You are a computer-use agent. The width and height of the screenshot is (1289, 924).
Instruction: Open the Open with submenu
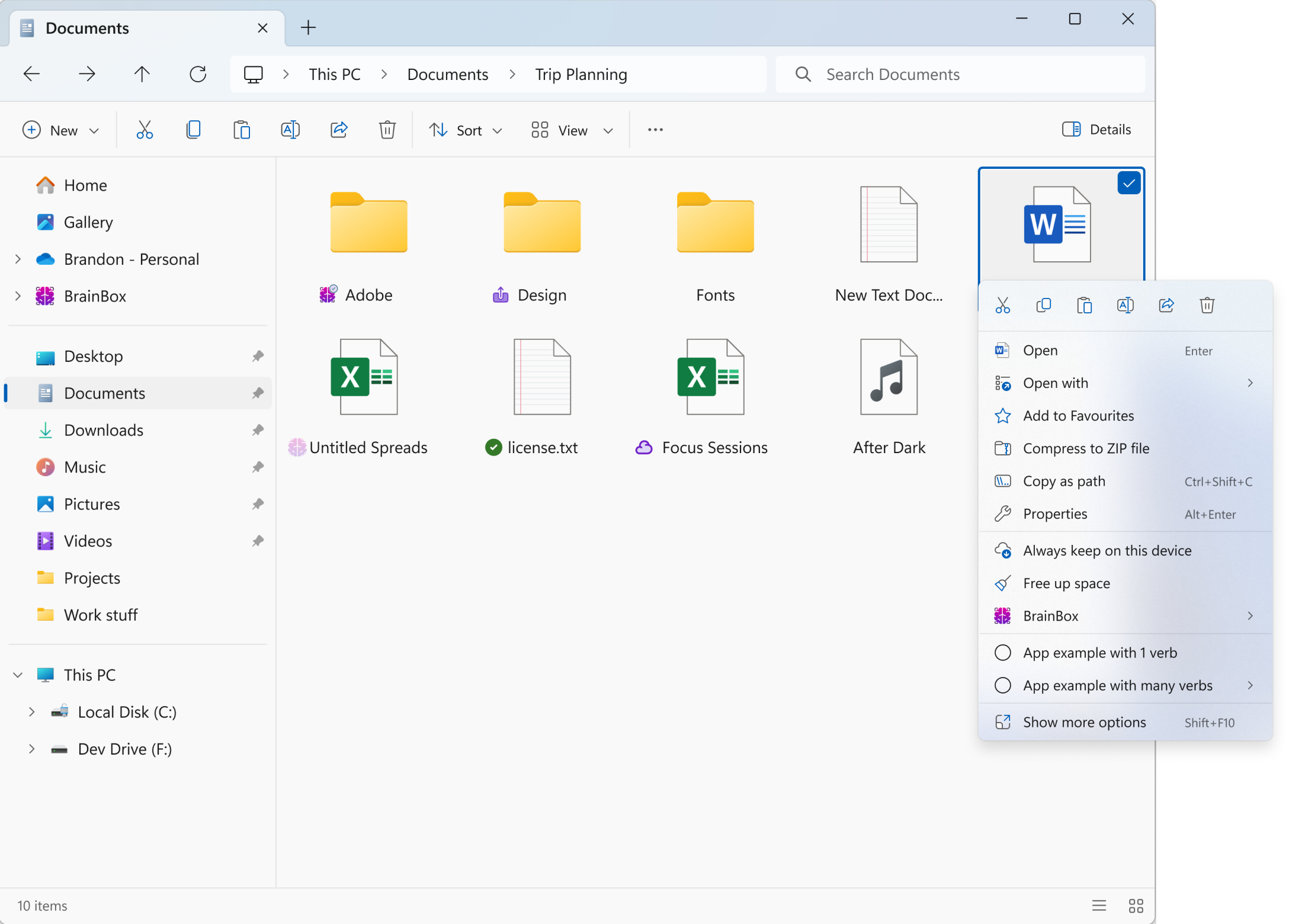(1125, 383)
